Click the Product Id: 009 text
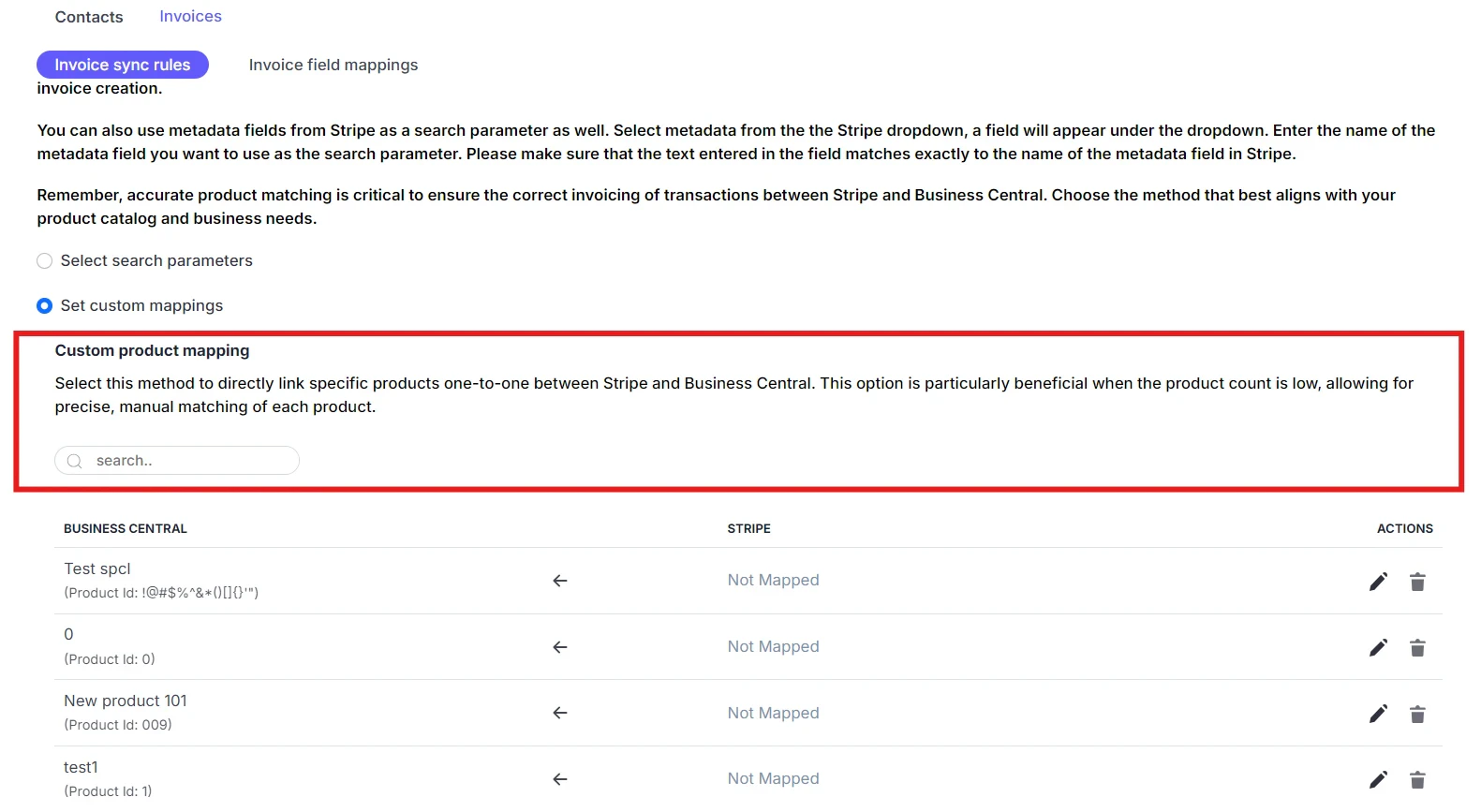The height and width of the screenshot is (812, 1481). tap(118, 725)
